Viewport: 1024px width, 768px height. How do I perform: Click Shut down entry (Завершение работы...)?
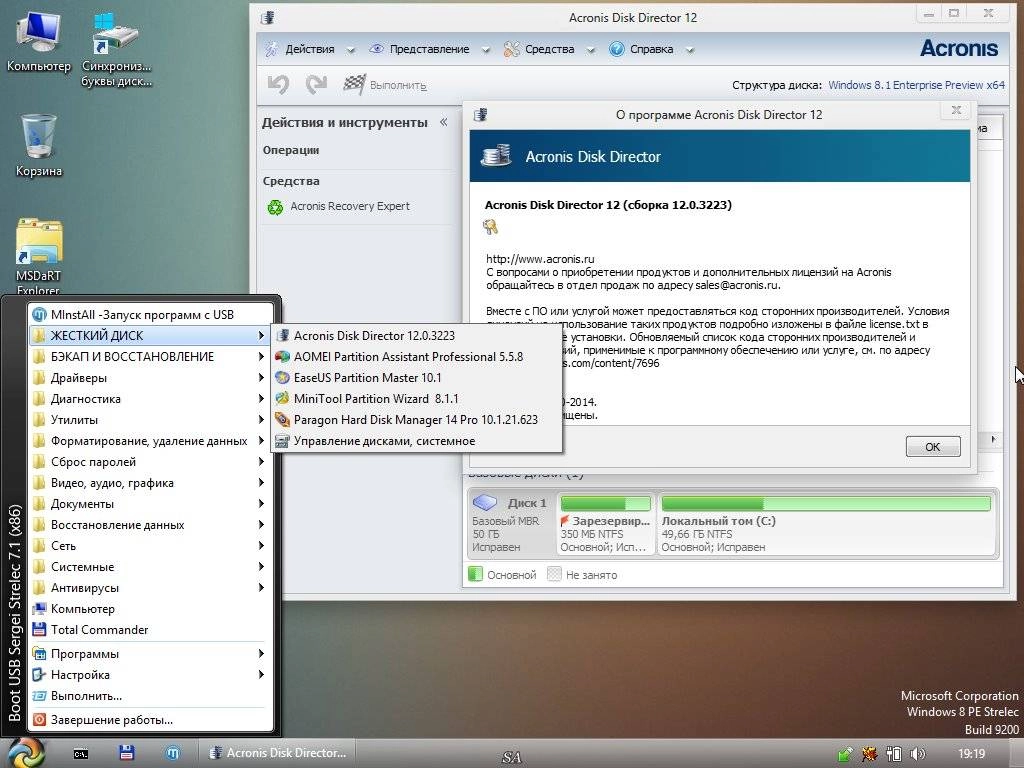coord(150,720)
